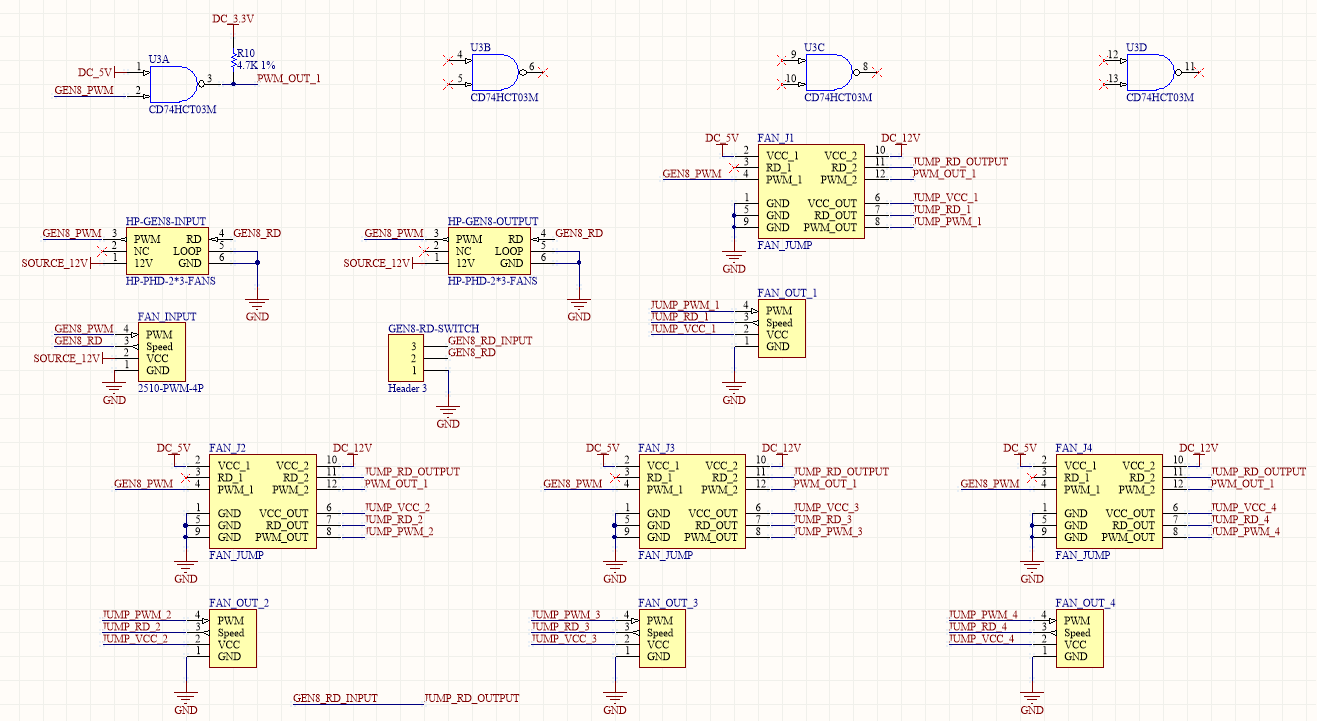Click the GEN8_PWM net label at U3A pin 2

click(x=83, y=90)
